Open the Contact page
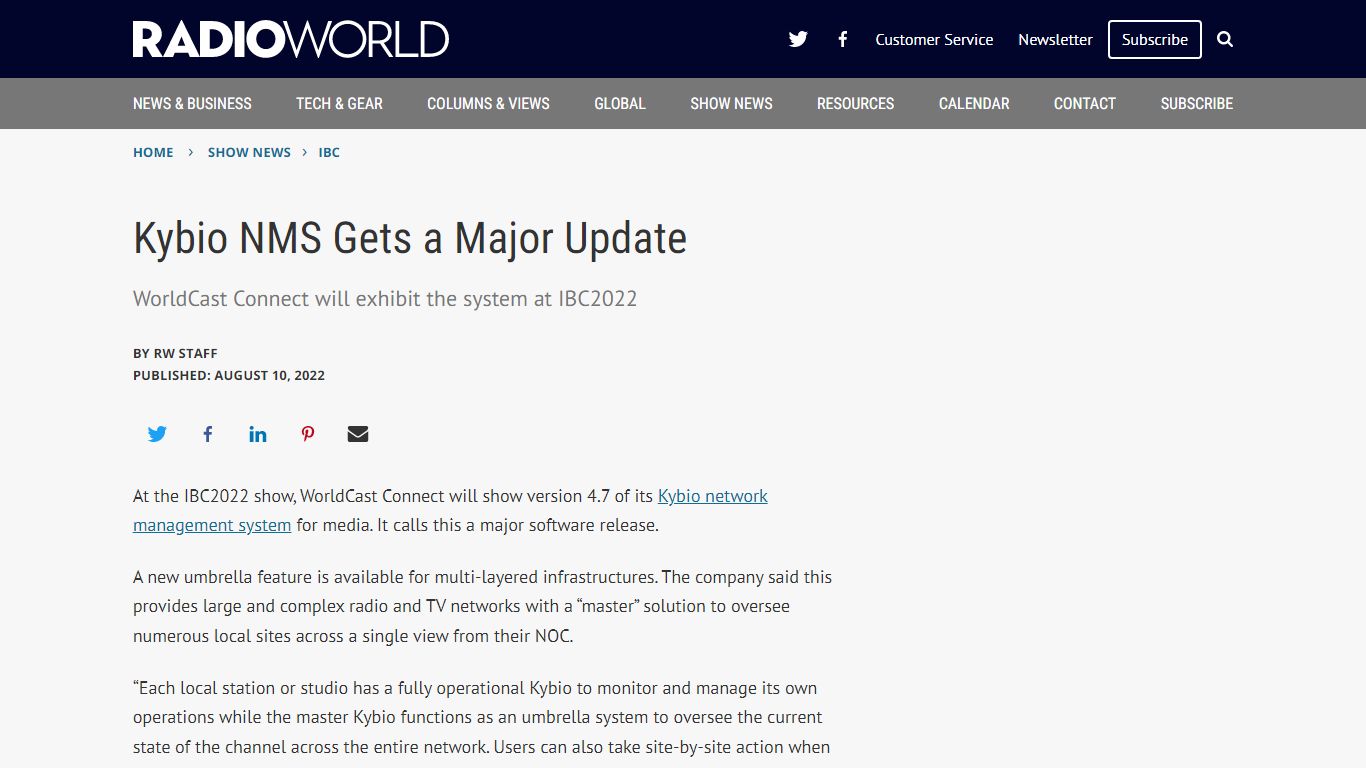Screen dimensions: 1366x768 pos(1084,103)
